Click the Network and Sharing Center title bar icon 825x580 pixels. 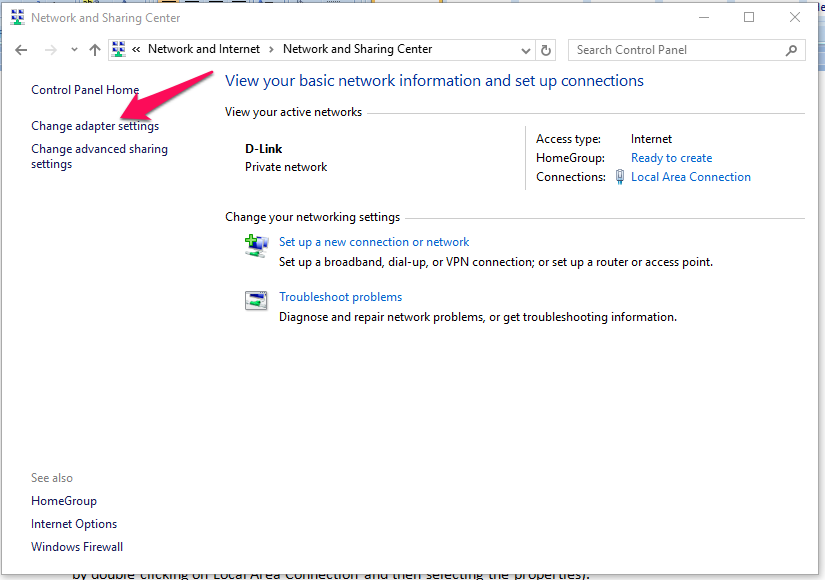coord(16,16)
